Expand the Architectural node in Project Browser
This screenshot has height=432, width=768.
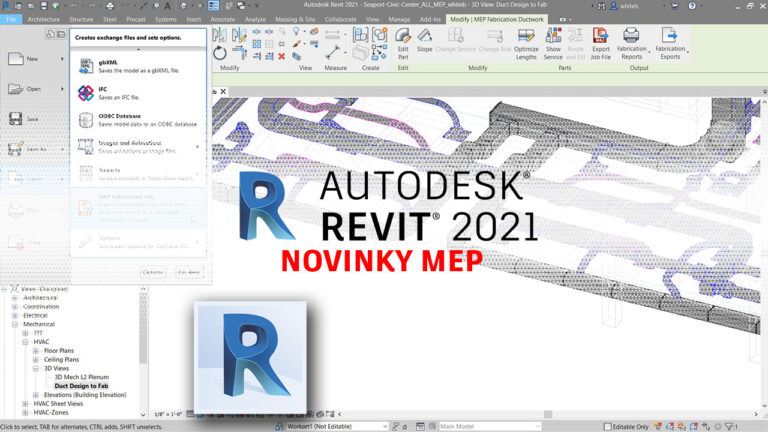click(15, 298)
